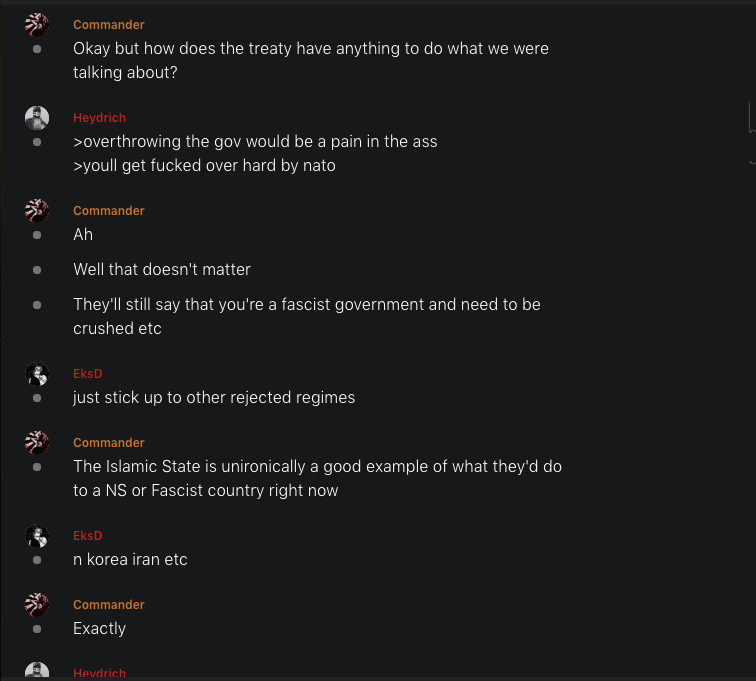Click Commander username above Islamic State message
The height and width of the screenshot is (681, 756).
tap(109, 442)
